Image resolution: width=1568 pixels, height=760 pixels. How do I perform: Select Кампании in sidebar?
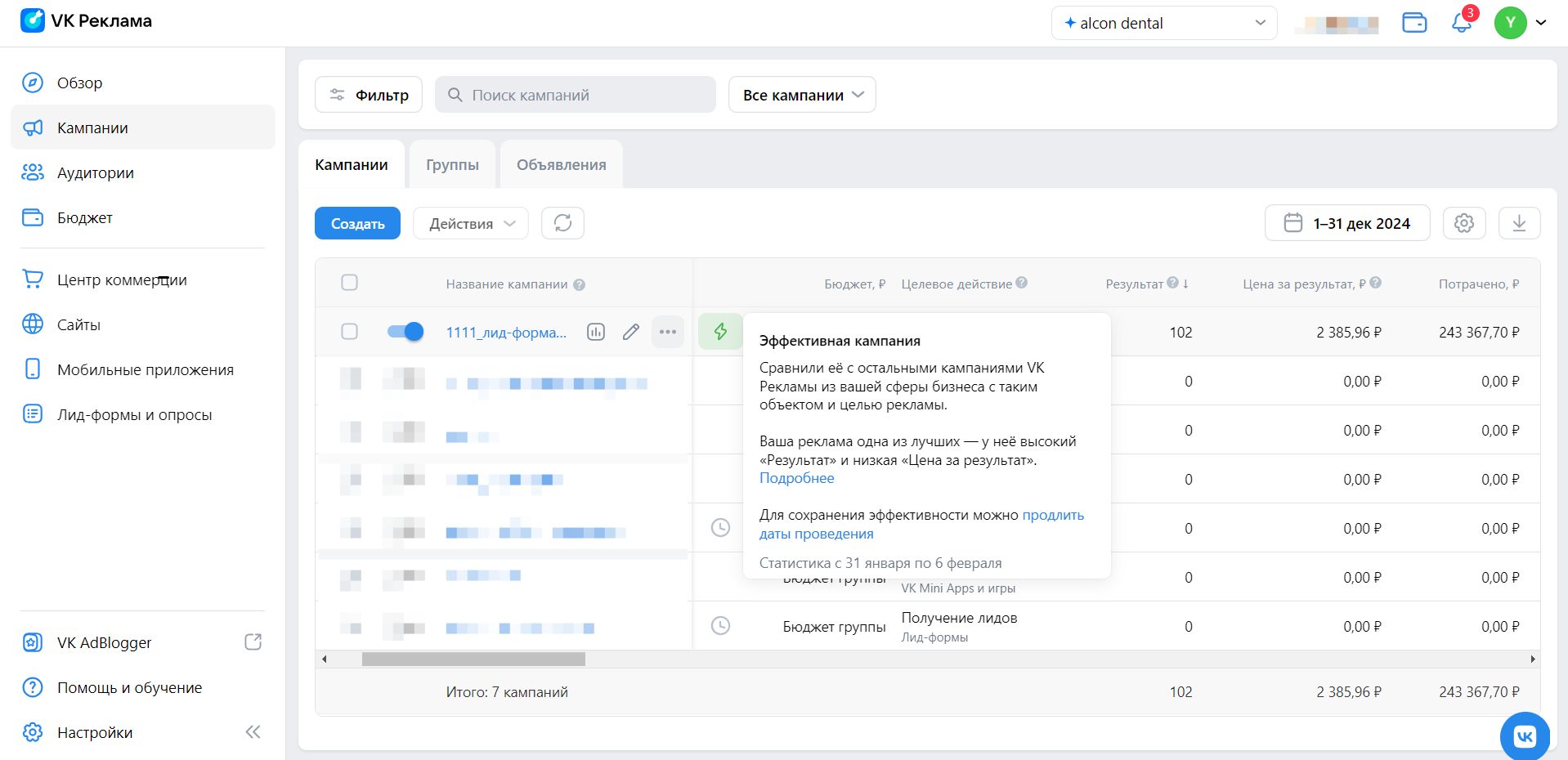click(143, 127)
